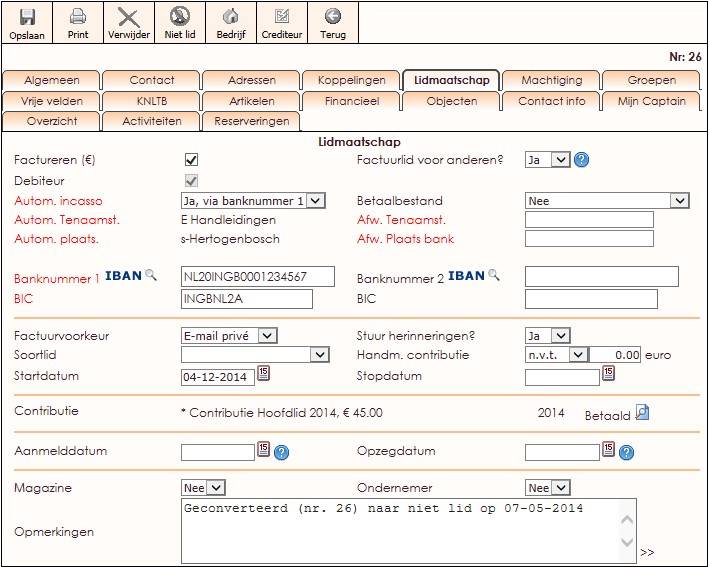Click the Bedrijf toolbar icon
709x567 pixels.
231,17
